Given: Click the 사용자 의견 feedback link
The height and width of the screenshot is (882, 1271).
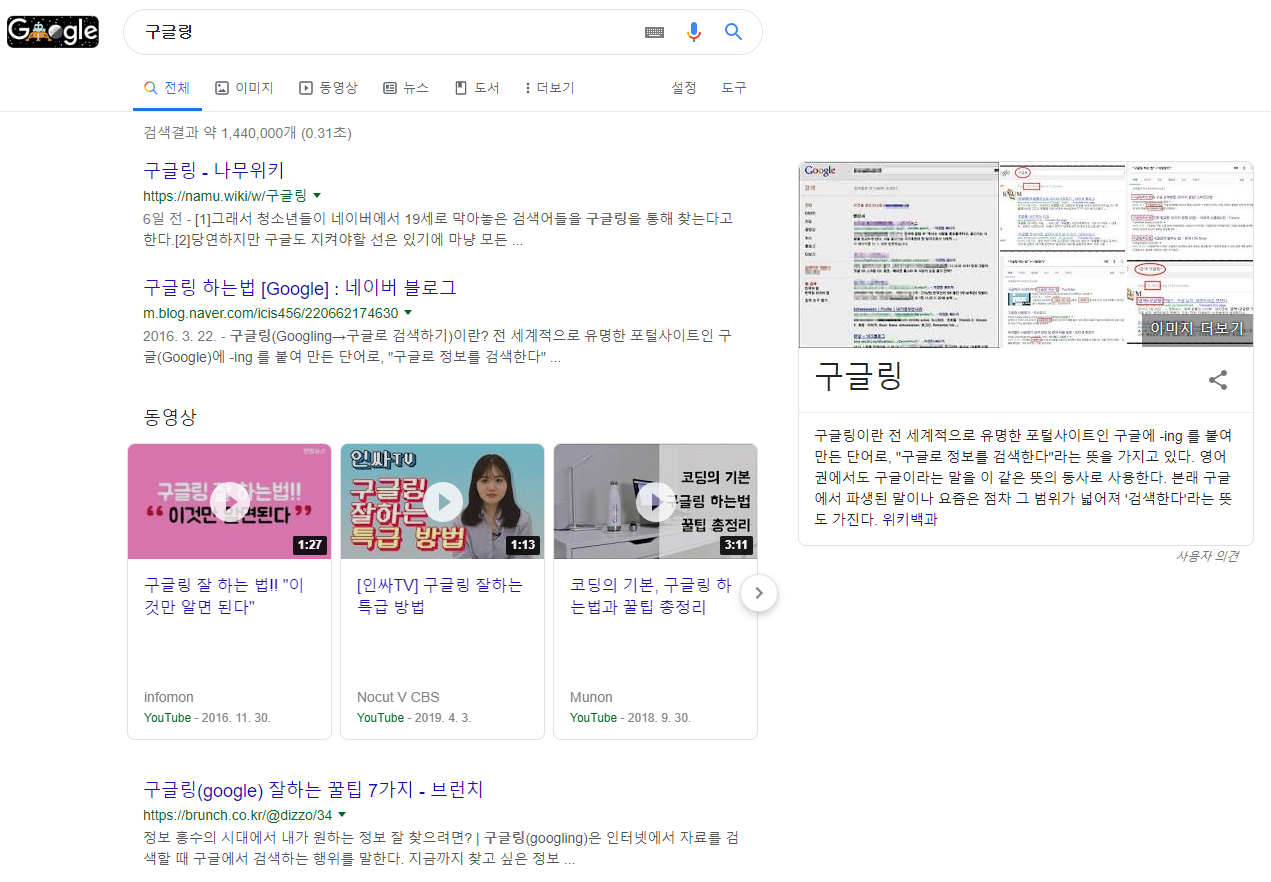Looking at the screenshot, I should click(1207, 556).
